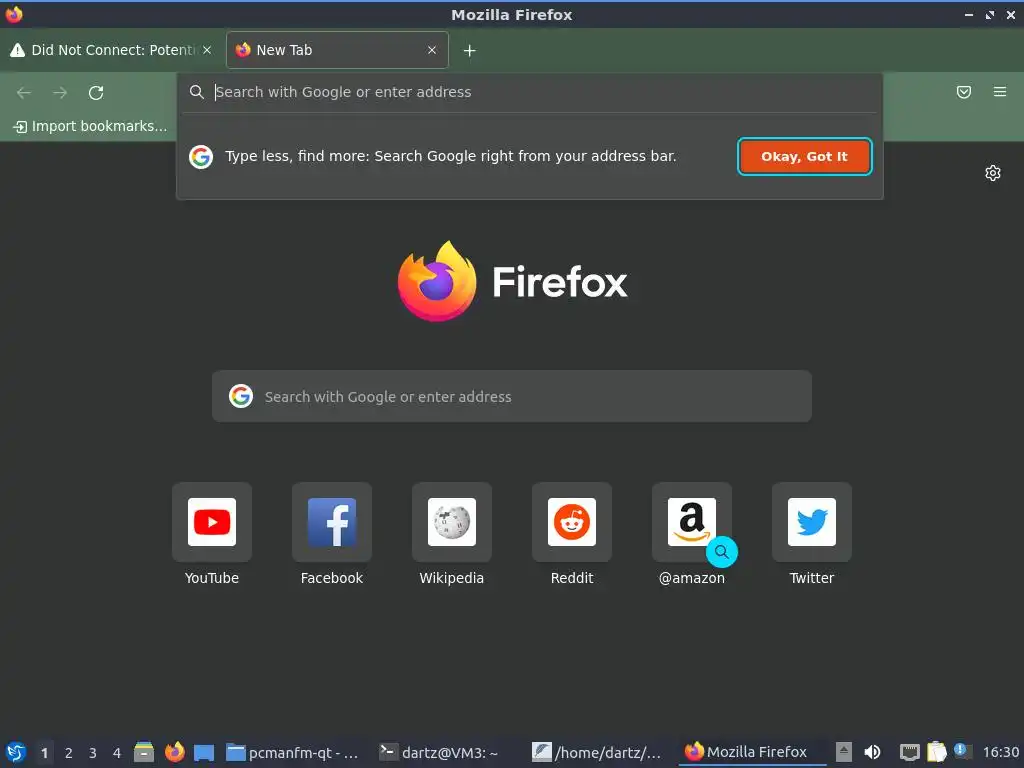Open the Firefox hamburger menu
The image size is (1024, 768).
(1000, 92)
